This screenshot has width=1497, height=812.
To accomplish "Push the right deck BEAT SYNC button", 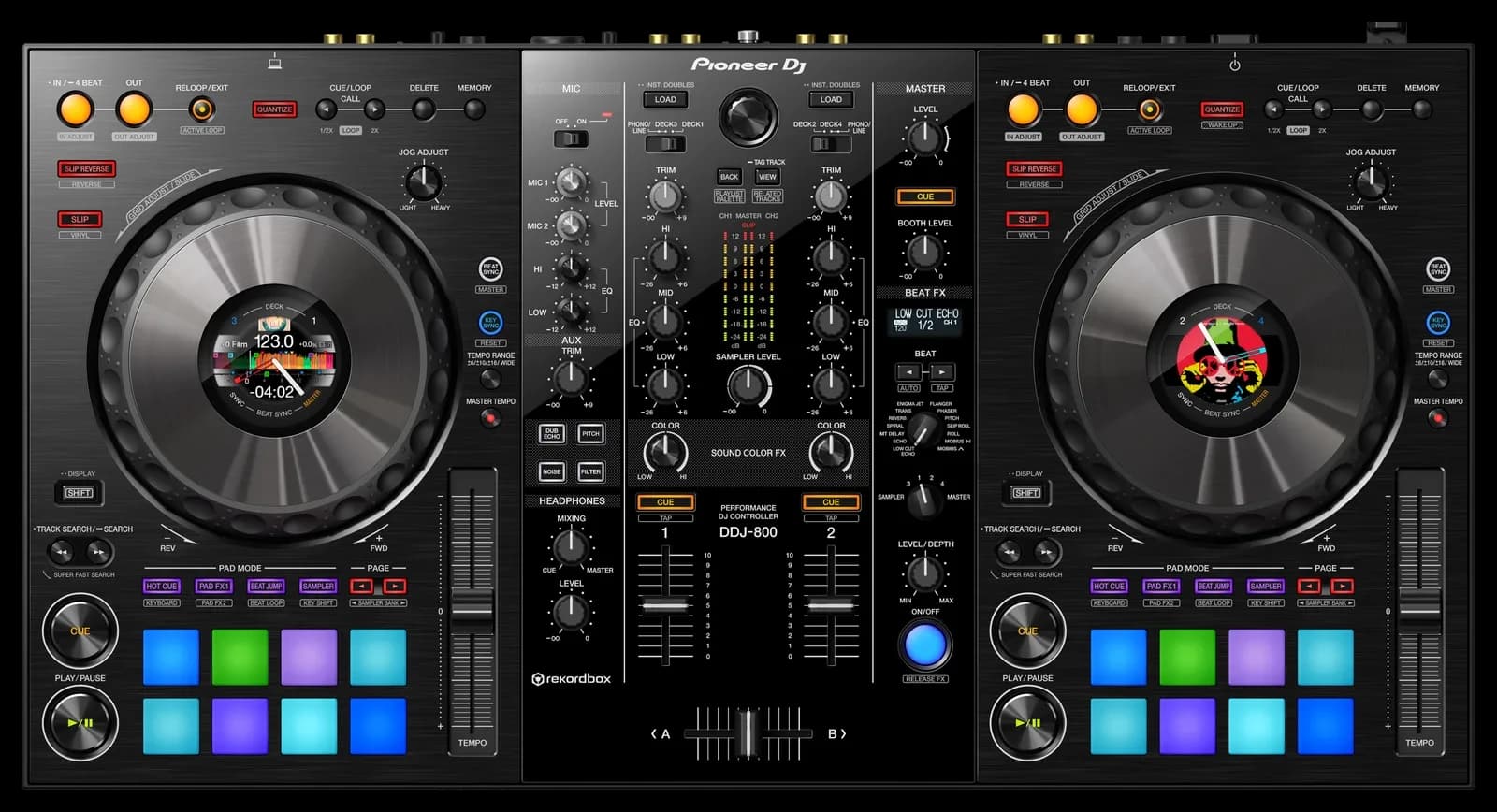I will click(1438, 269).
